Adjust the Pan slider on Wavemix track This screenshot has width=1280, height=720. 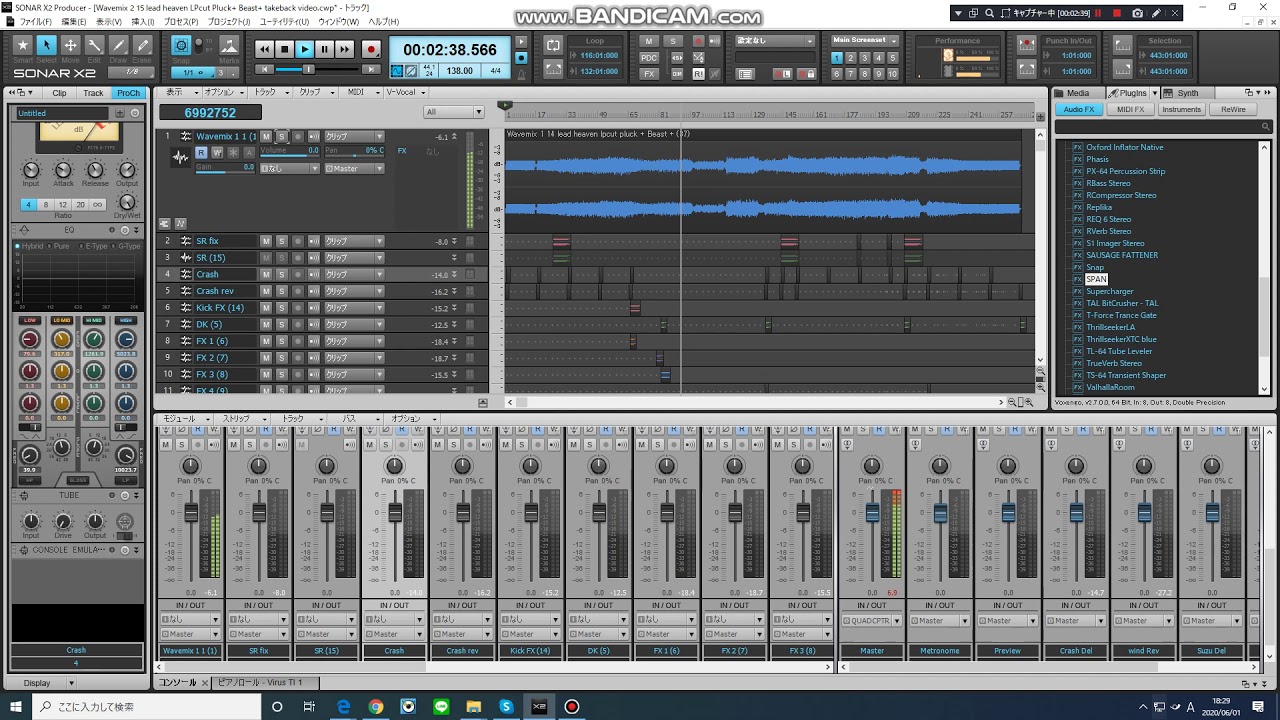tap(354, 151)
